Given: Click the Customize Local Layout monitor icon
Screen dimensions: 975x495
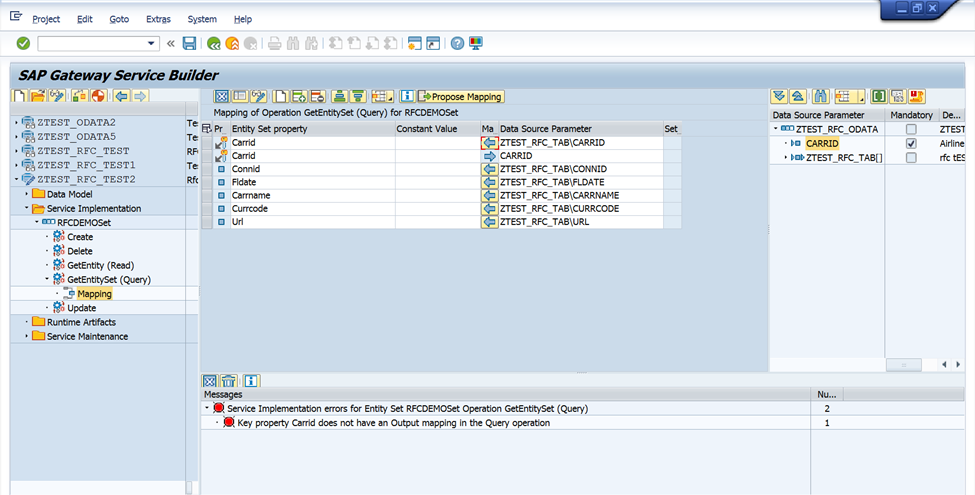Looking at the screenshot, I should coord(476,44).
